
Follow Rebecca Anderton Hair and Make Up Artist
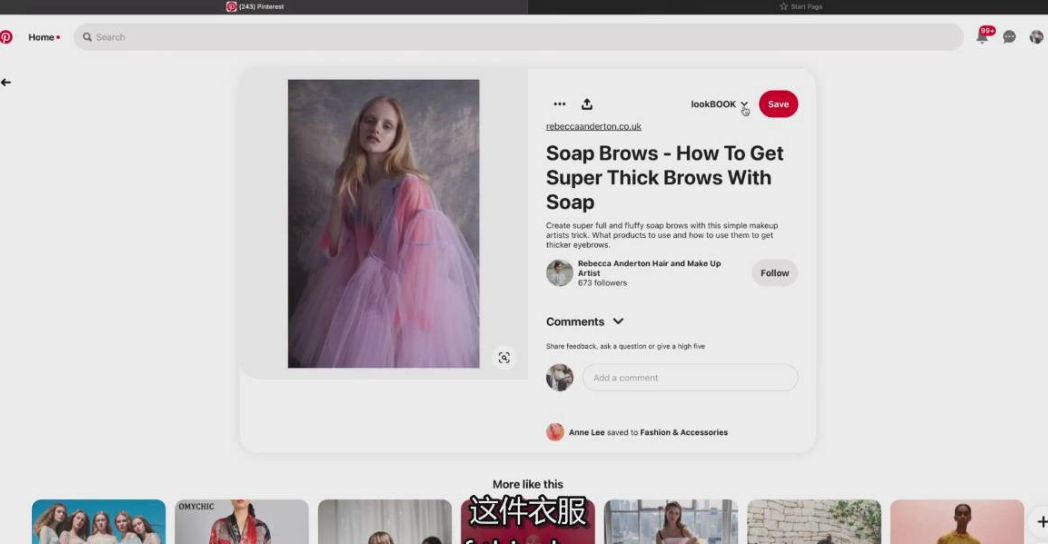(774, 273)
